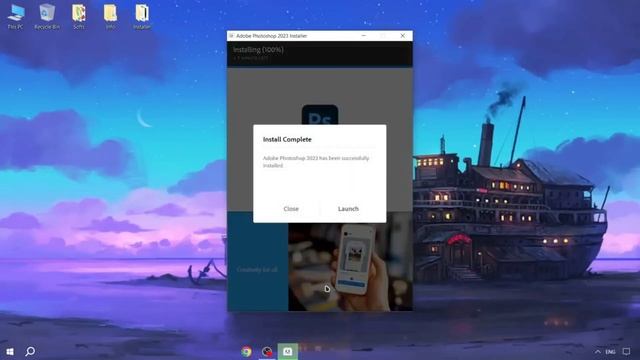
Task: Close the Adobe Photoshop 2023 Installer window
Action: click(402, 36)
